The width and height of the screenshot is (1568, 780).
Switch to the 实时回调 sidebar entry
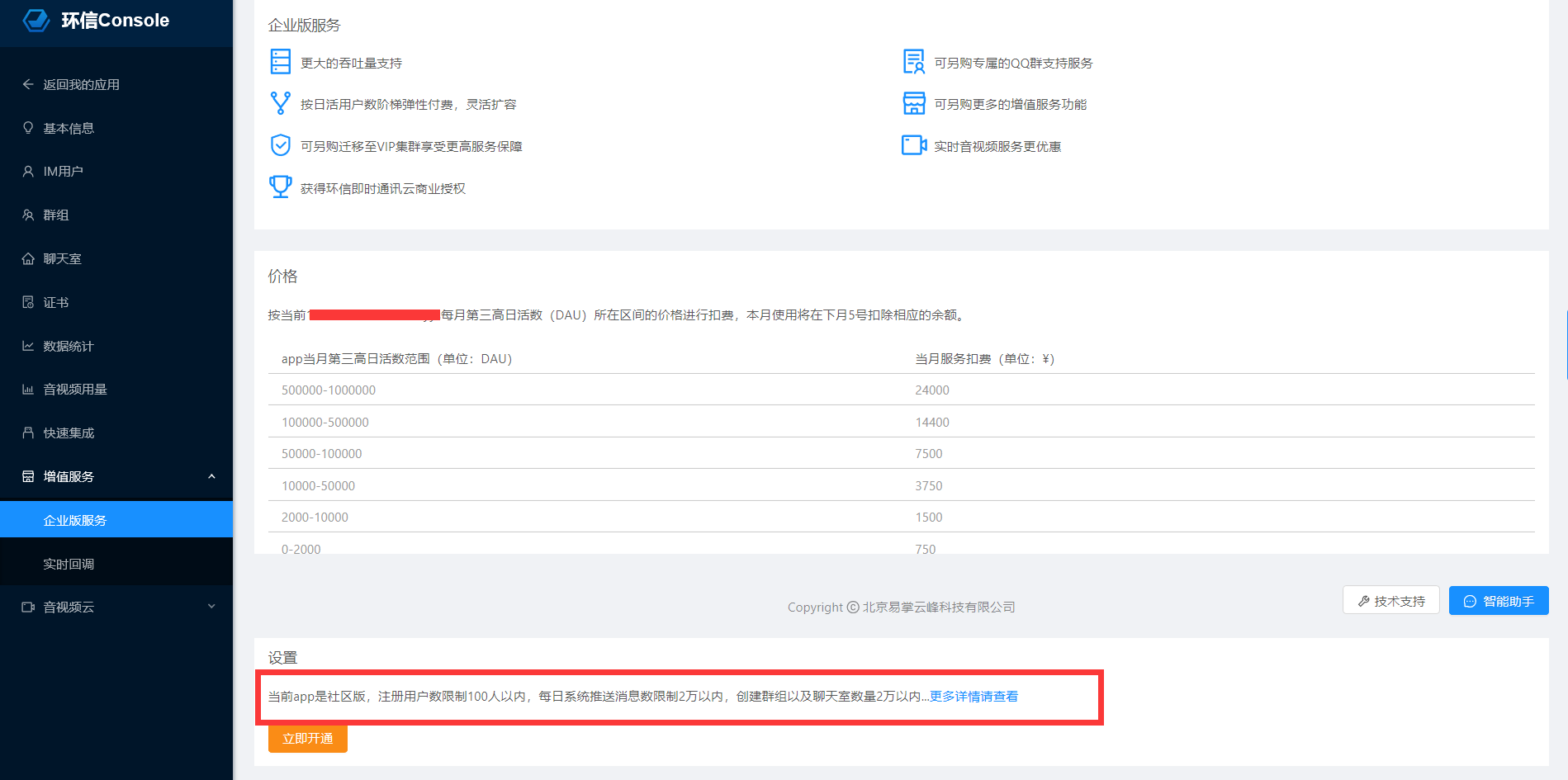click(x=69, y=563)
